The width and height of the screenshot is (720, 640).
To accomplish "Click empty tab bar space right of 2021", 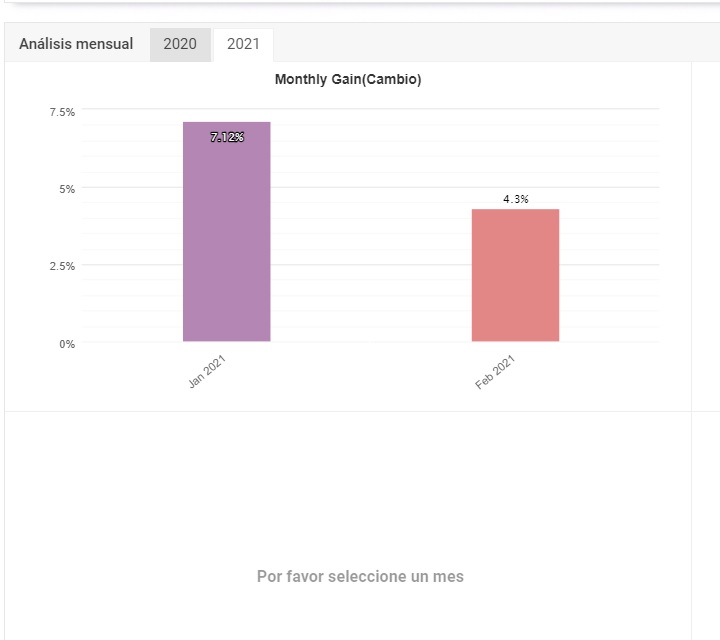I will pyautogui.click(x=500, y=44).
